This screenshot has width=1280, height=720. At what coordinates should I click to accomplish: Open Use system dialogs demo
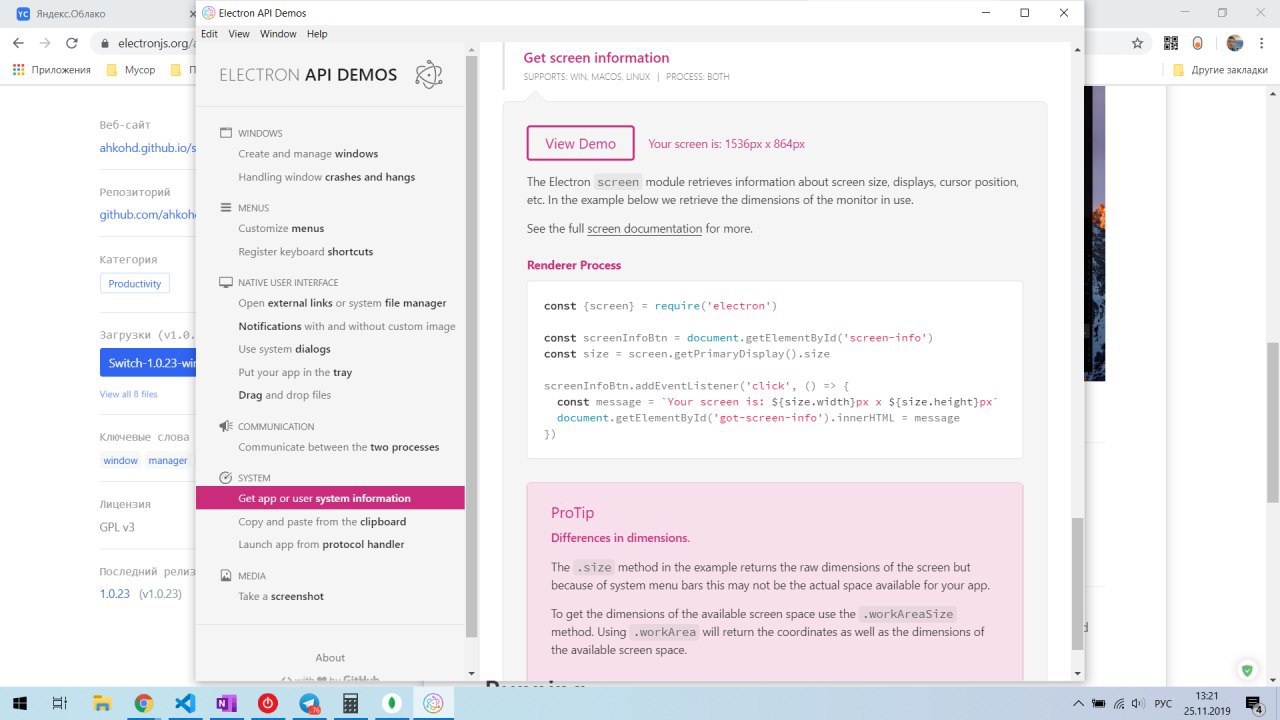coord(284,349)
